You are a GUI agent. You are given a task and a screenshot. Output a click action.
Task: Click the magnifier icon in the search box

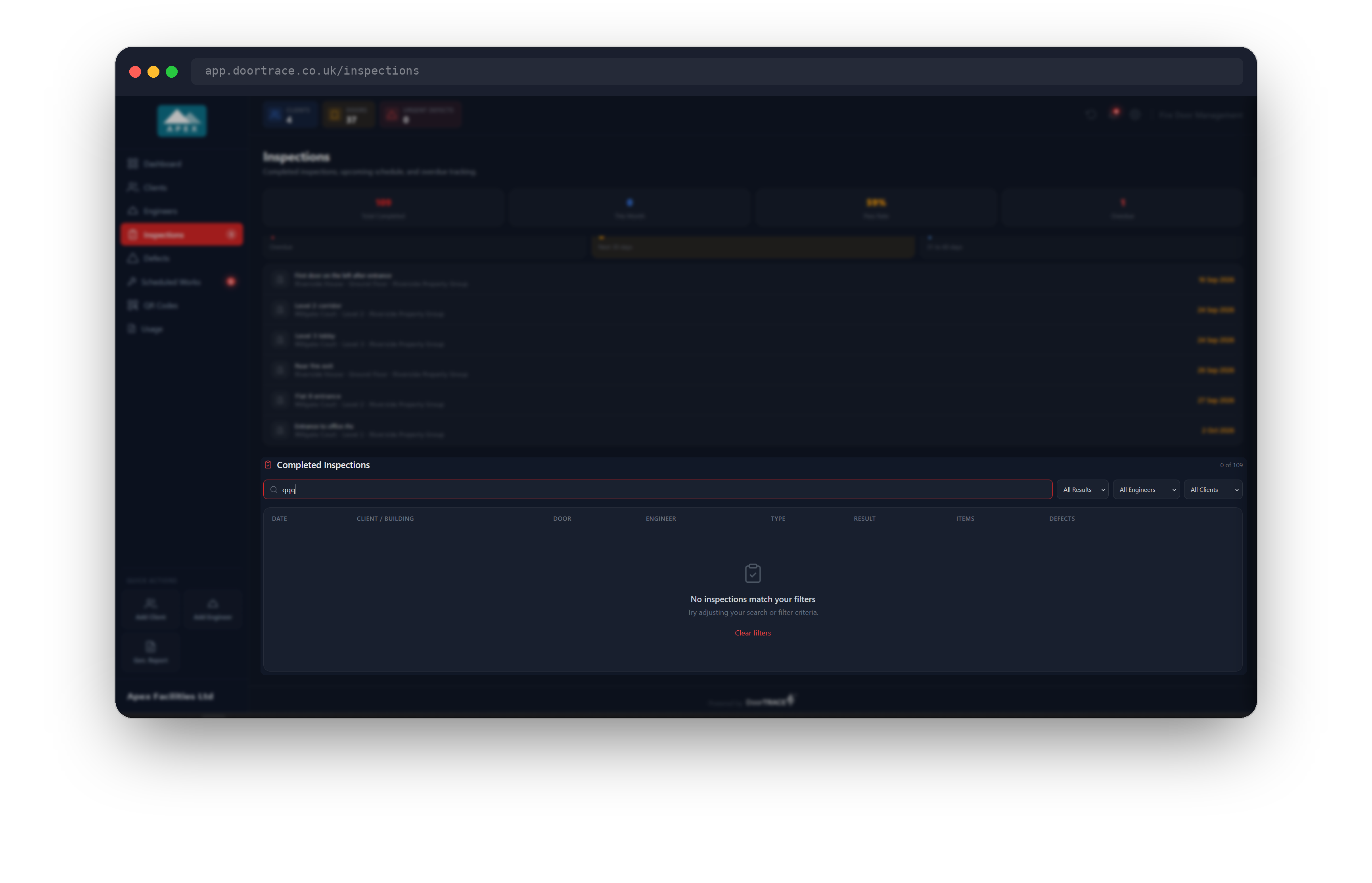click(x=274, y=489)
